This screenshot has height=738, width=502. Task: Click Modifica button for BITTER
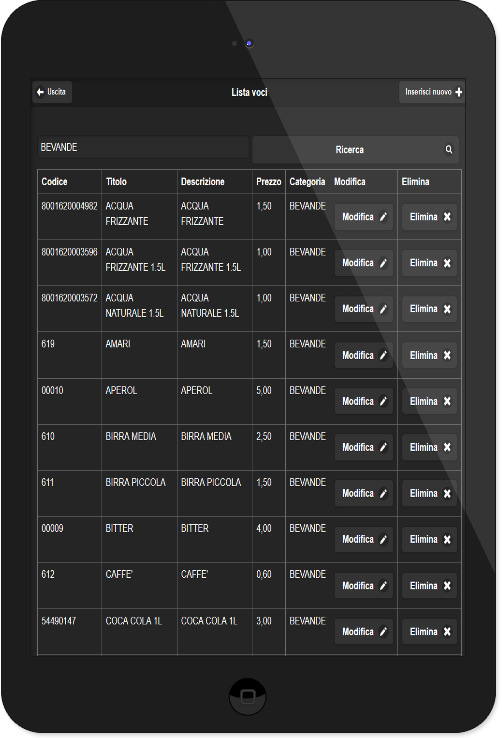tap(364, 539)
